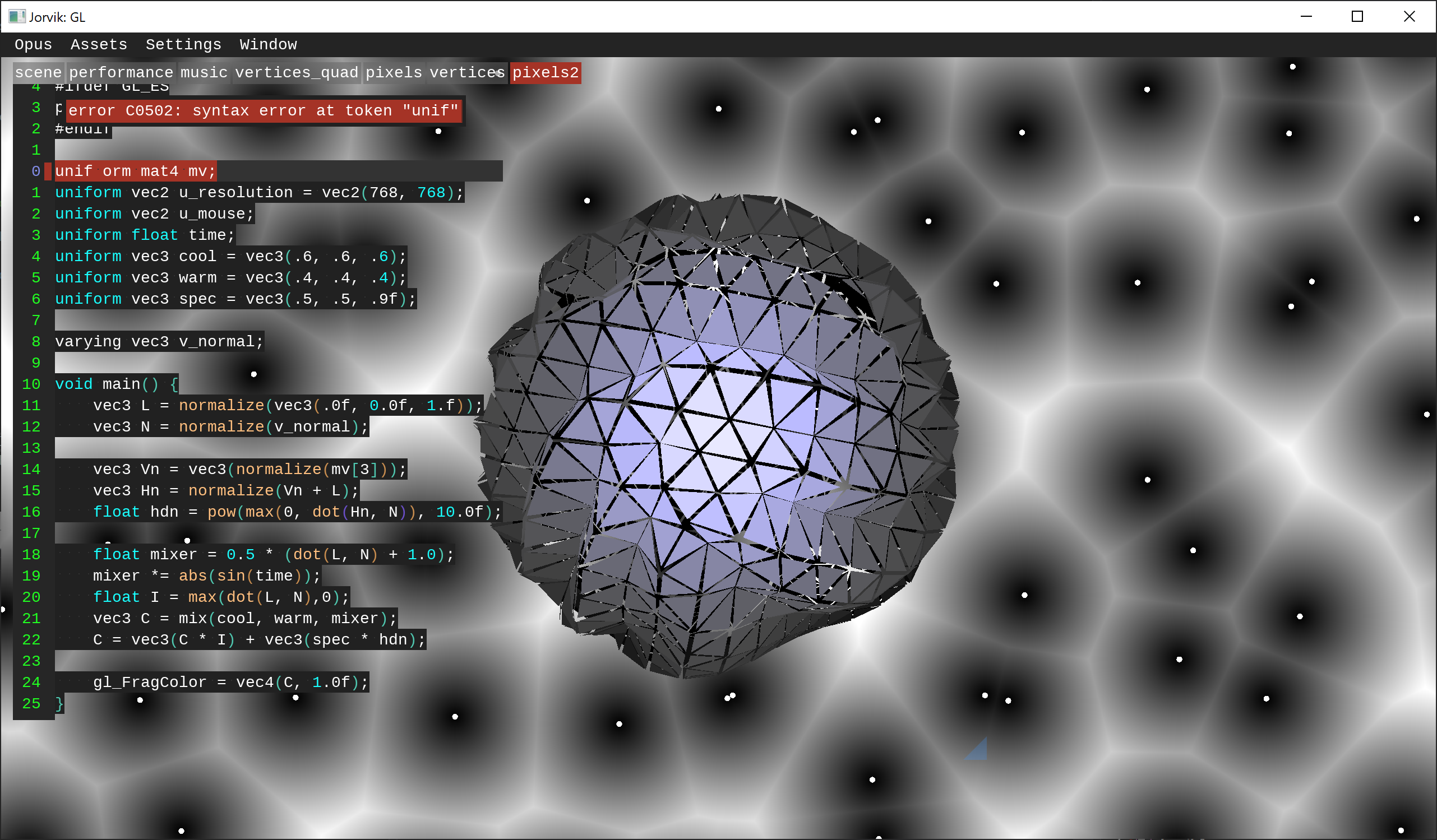Open the Opus menu

33,44
